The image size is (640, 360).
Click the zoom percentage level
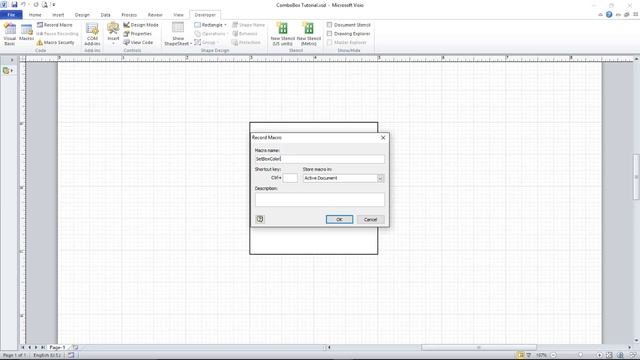coord(541,355)
